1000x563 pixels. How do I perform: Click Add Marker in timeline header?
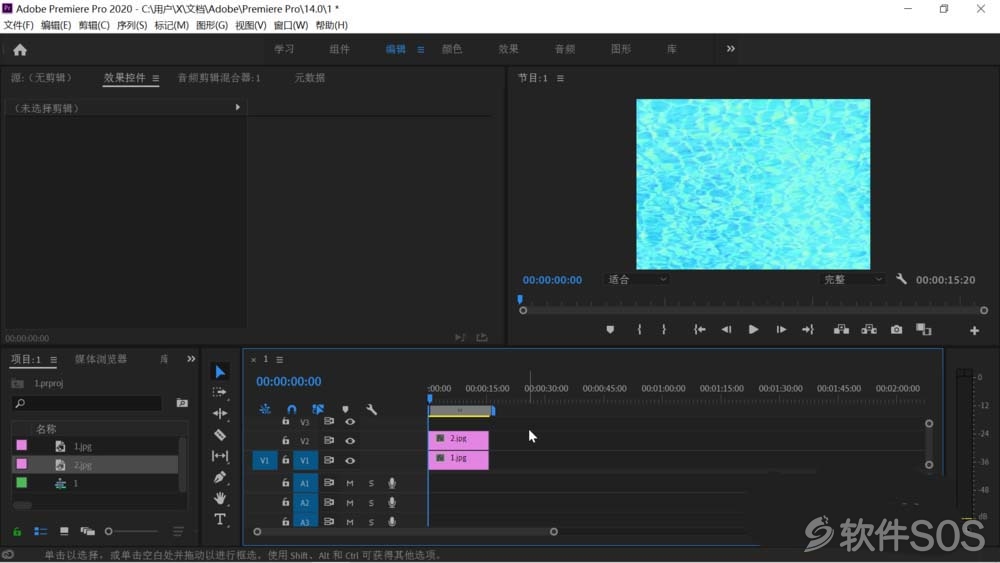pos(345,409)
